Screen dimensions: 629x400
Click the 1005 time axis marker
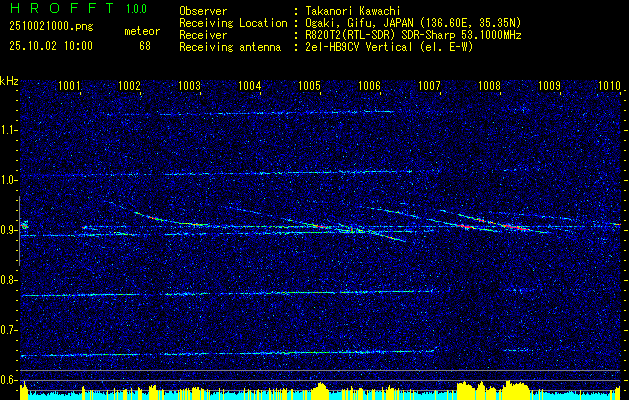pos(310,85)
